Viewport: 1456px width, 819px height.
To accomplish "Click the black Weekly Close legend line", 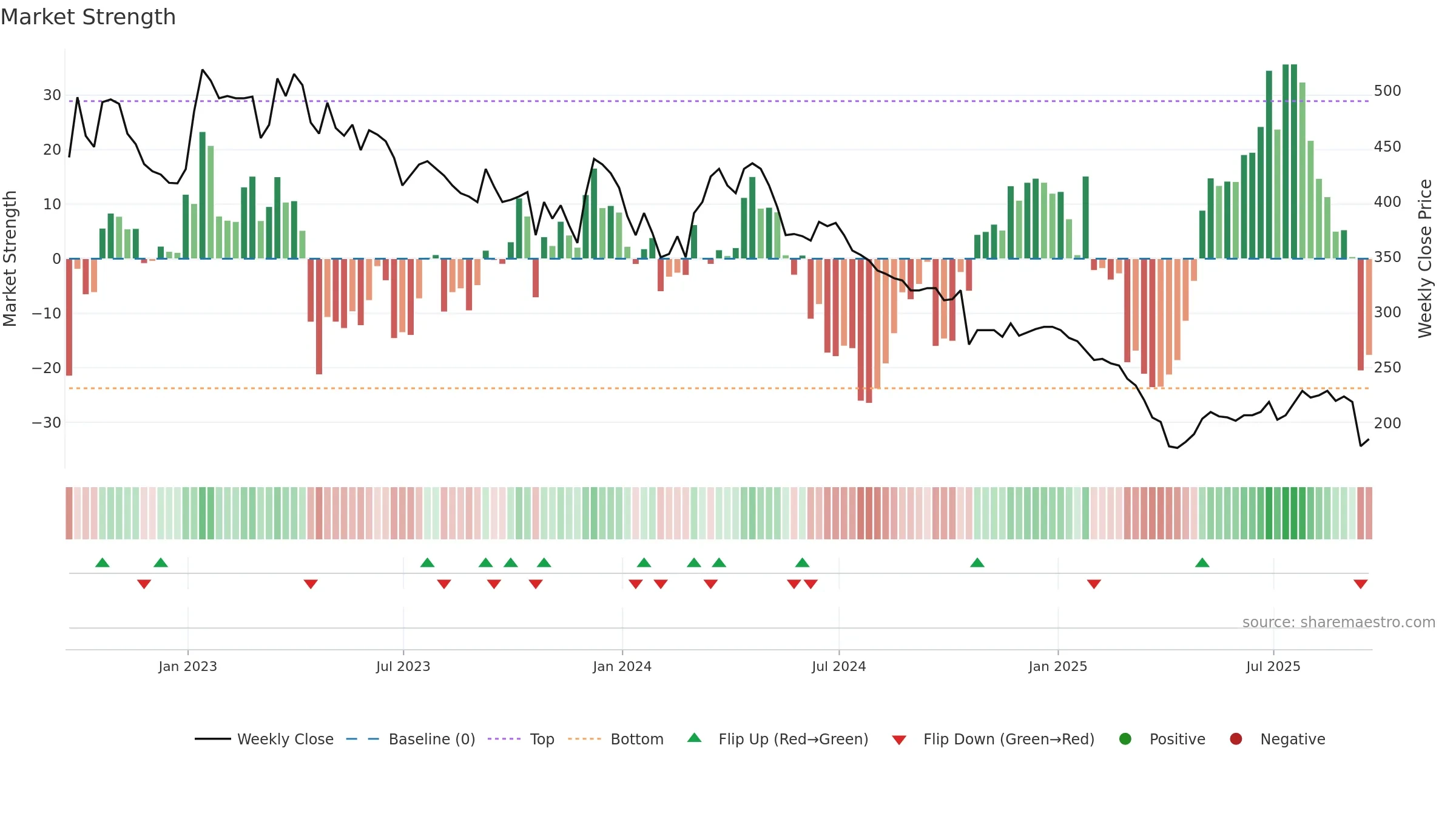I will click(212, 739).
